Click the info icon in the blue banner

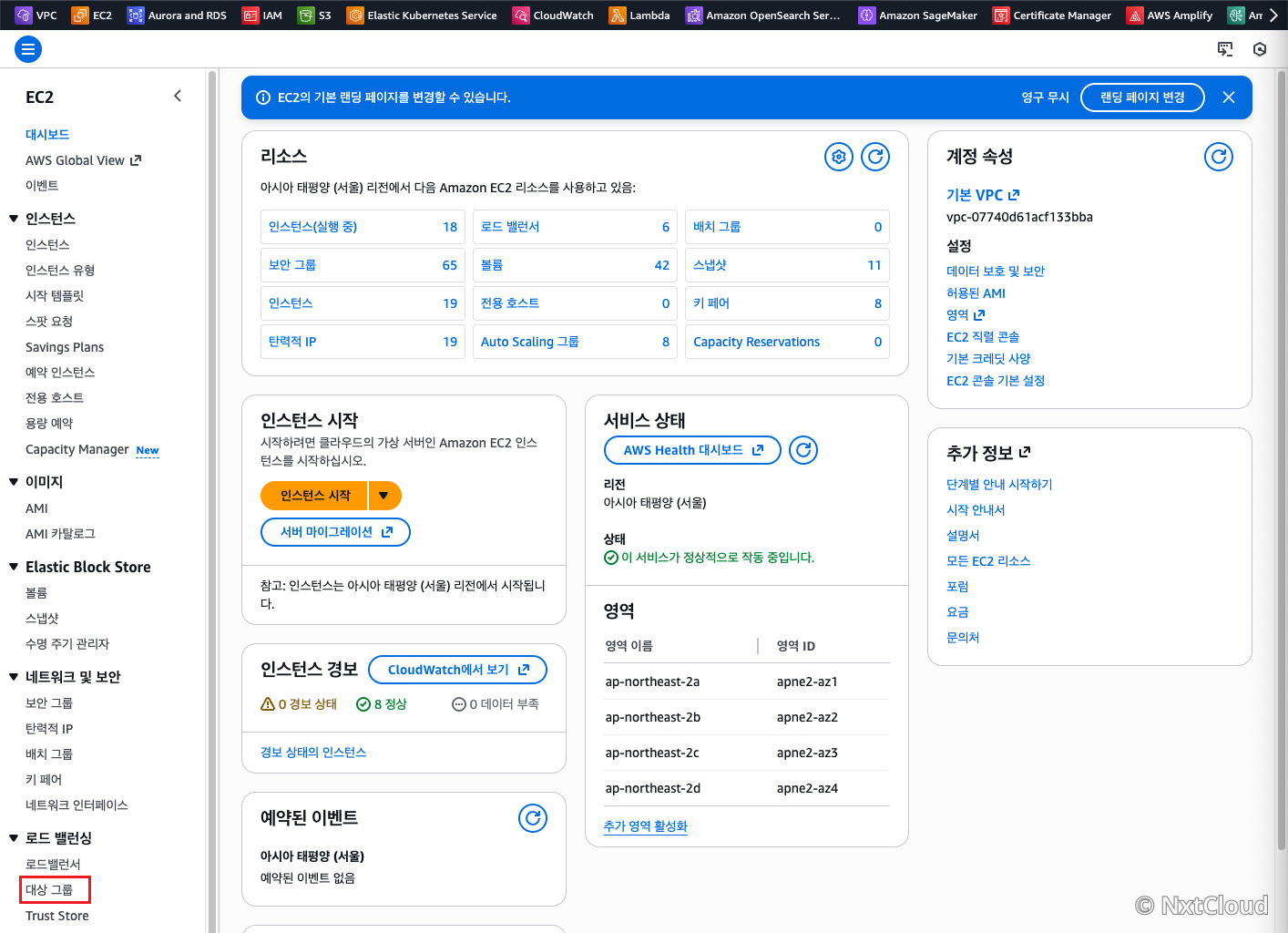point(263,97)
